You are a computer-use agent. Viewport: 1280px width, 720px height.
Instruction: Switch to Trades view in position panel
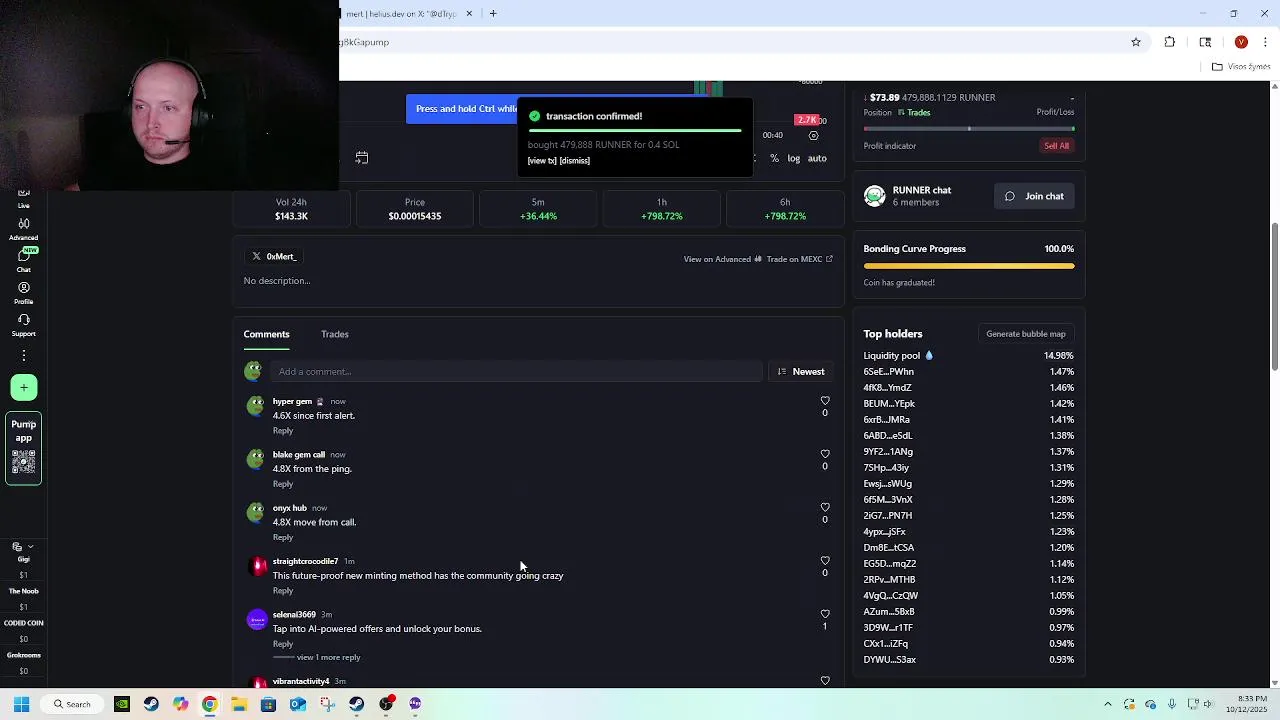(x=914, y=112)
